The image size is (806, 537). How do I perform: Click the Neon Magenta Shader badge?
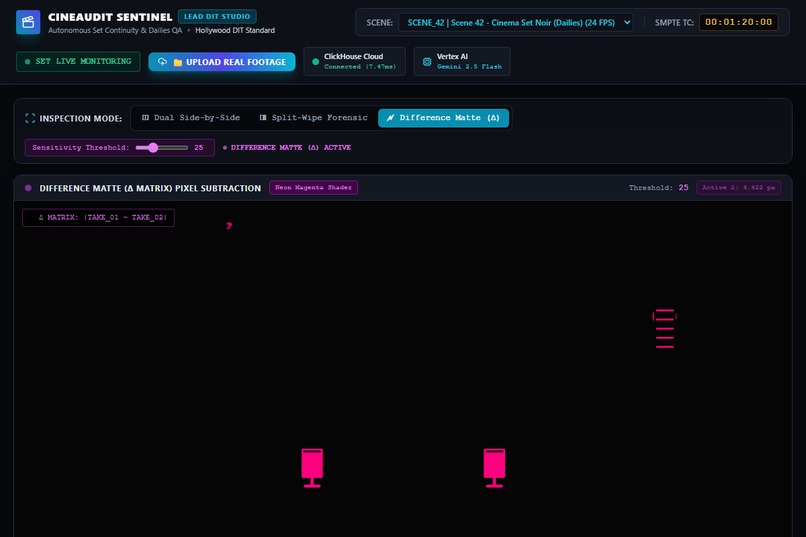click(313, 188)
